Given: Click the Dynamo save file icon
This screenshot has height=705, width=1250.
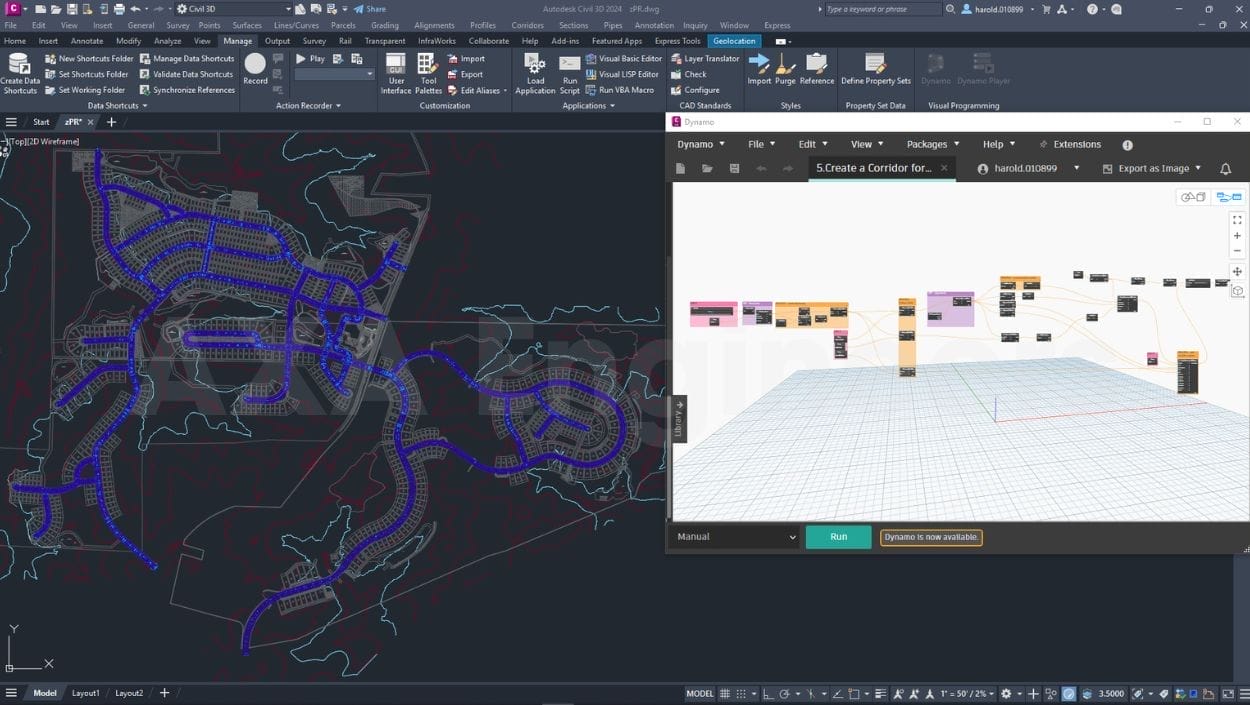Looking at the screenshot, I should pos(734,169).
